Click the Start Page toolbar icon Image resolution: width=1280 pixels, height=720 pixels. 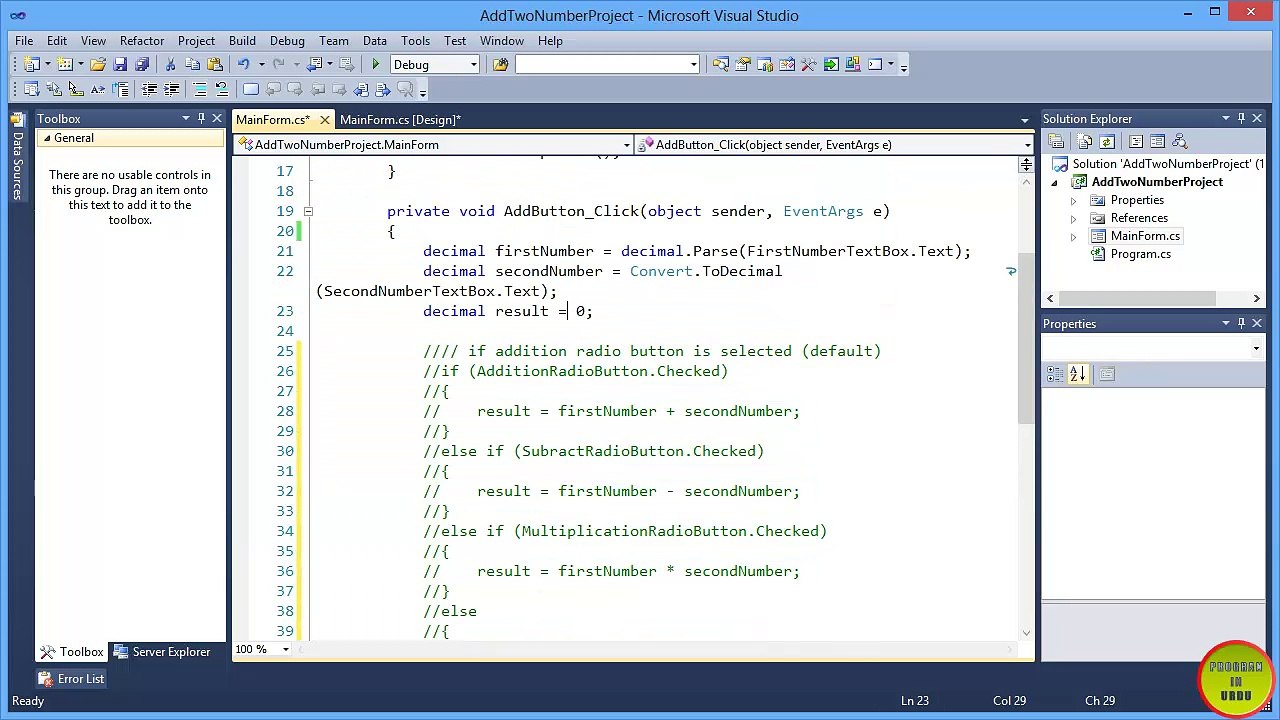831,64
